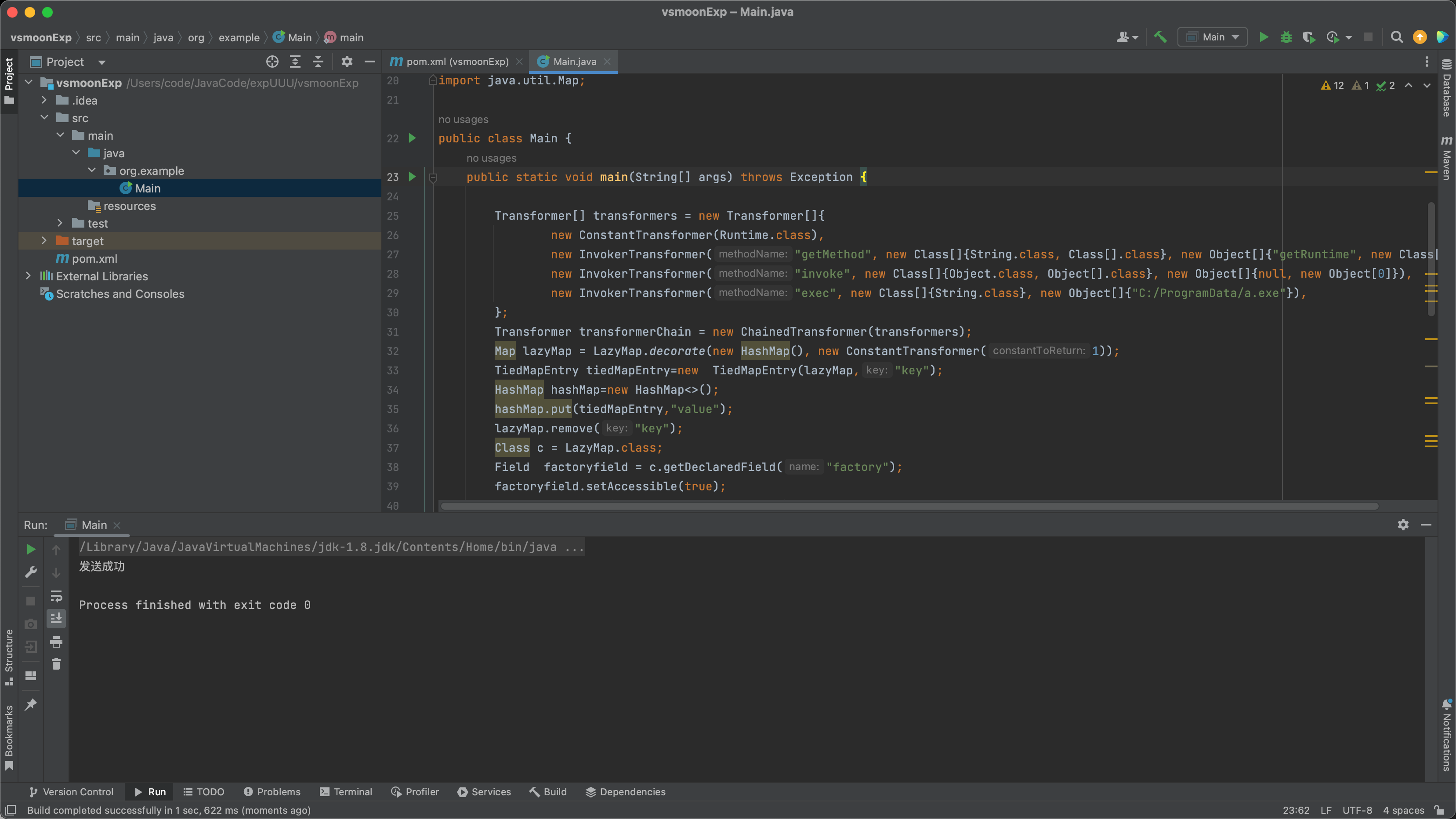Viewport: 1456px width, 819px height.
Task: Click the UTF-8 encoding status widget
Action: [1357, 810]
